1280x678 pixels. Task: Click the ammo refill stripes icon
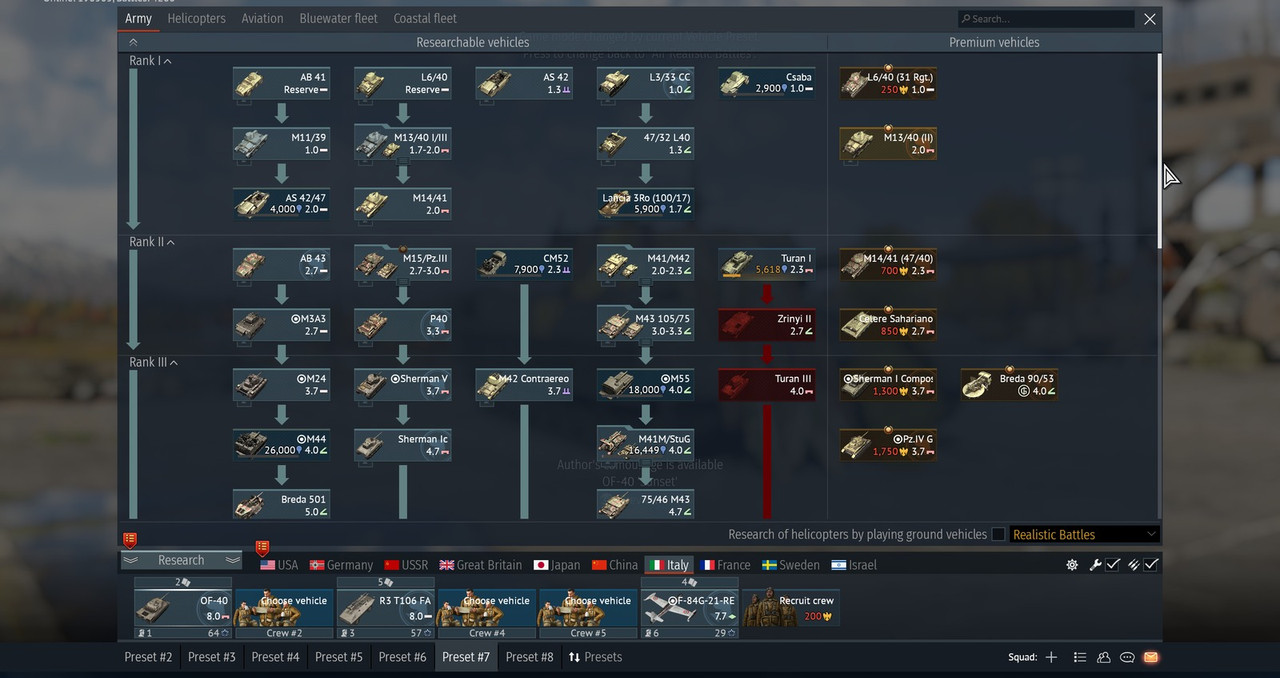pyautogui.click(x=1133, y=565)
